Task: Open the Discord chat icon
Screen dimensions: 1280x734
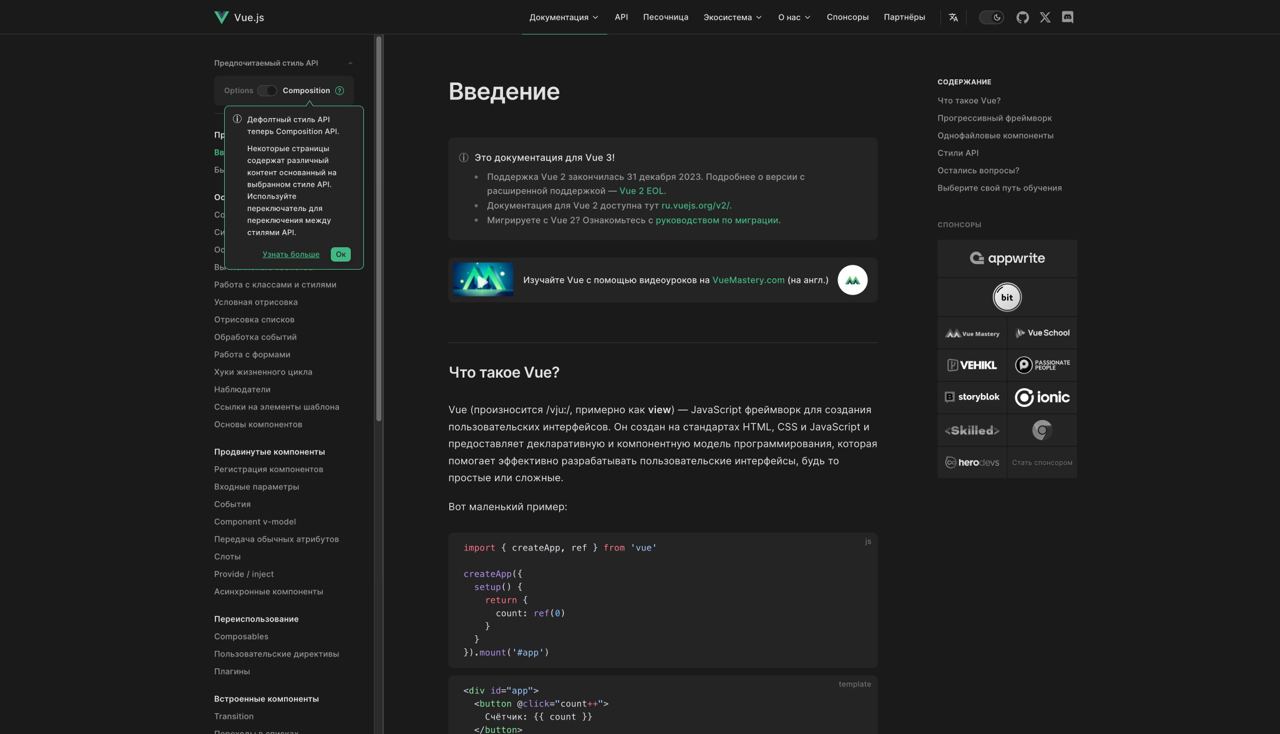Action: [x=1067, y=17]
